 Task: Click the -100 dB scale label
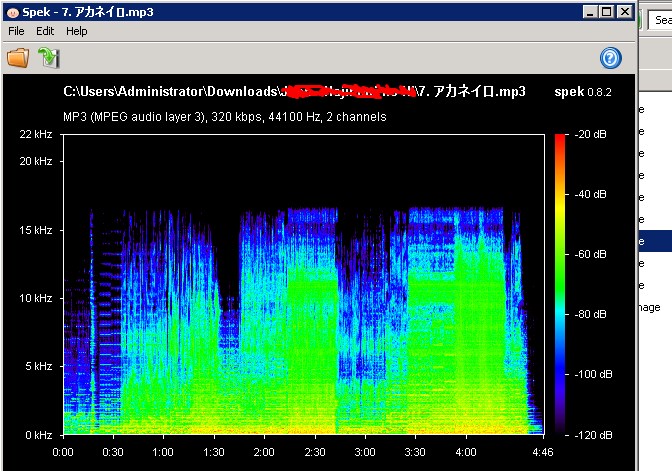[593, 374]
